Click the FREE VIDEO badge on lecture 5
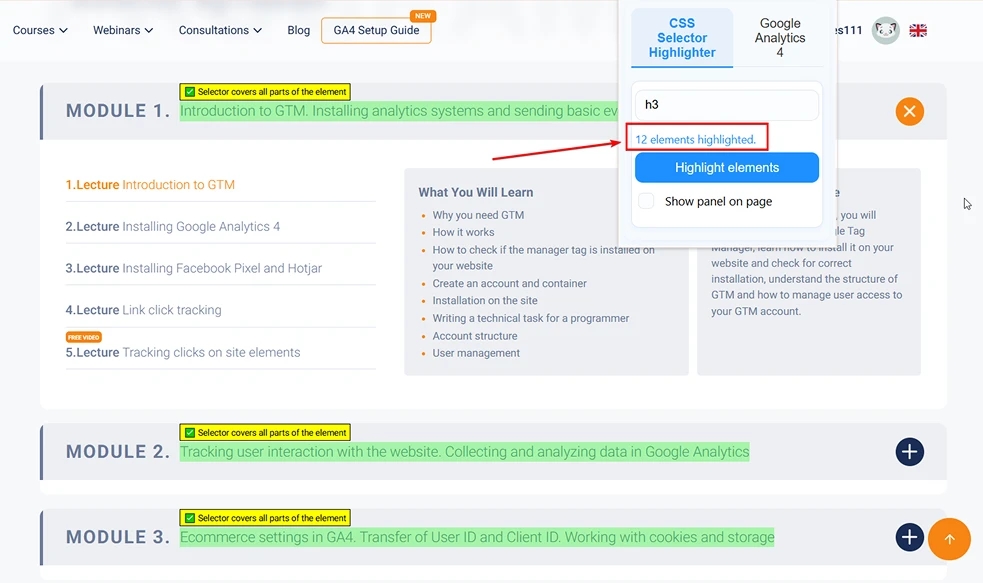 point(83,337)
